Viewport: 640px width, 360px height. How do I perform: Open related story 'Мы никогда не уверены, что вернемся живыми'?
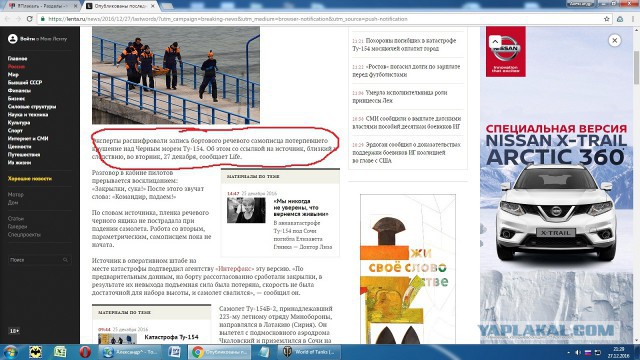tap(301, 207)
